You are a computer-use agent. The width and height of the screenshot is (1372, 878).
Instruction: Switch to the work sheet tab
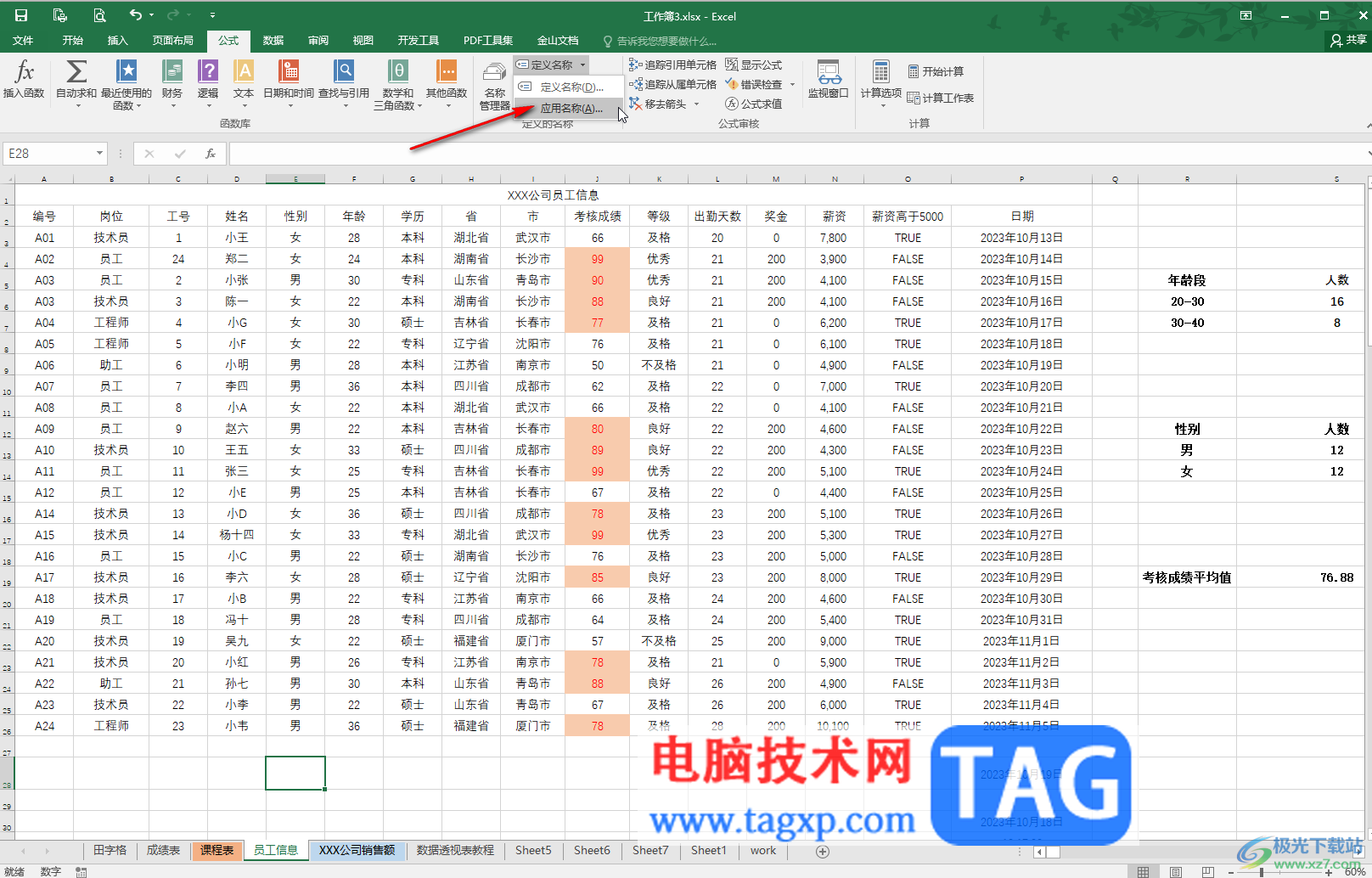pos(763,850)
